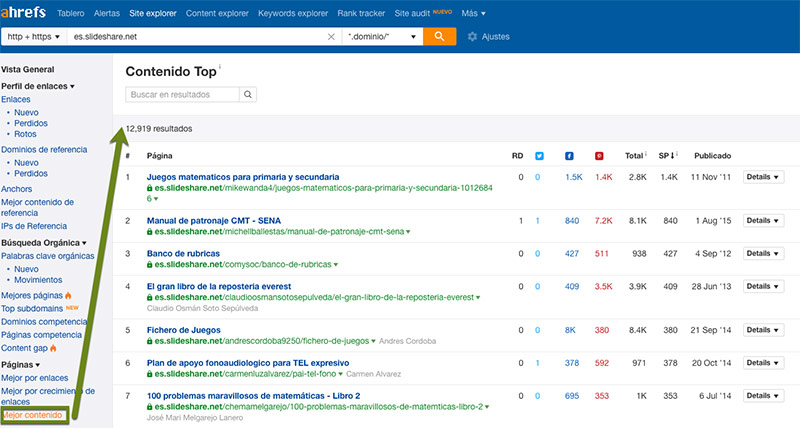
Task: Click Publicado column header
Action: [712, 156]
